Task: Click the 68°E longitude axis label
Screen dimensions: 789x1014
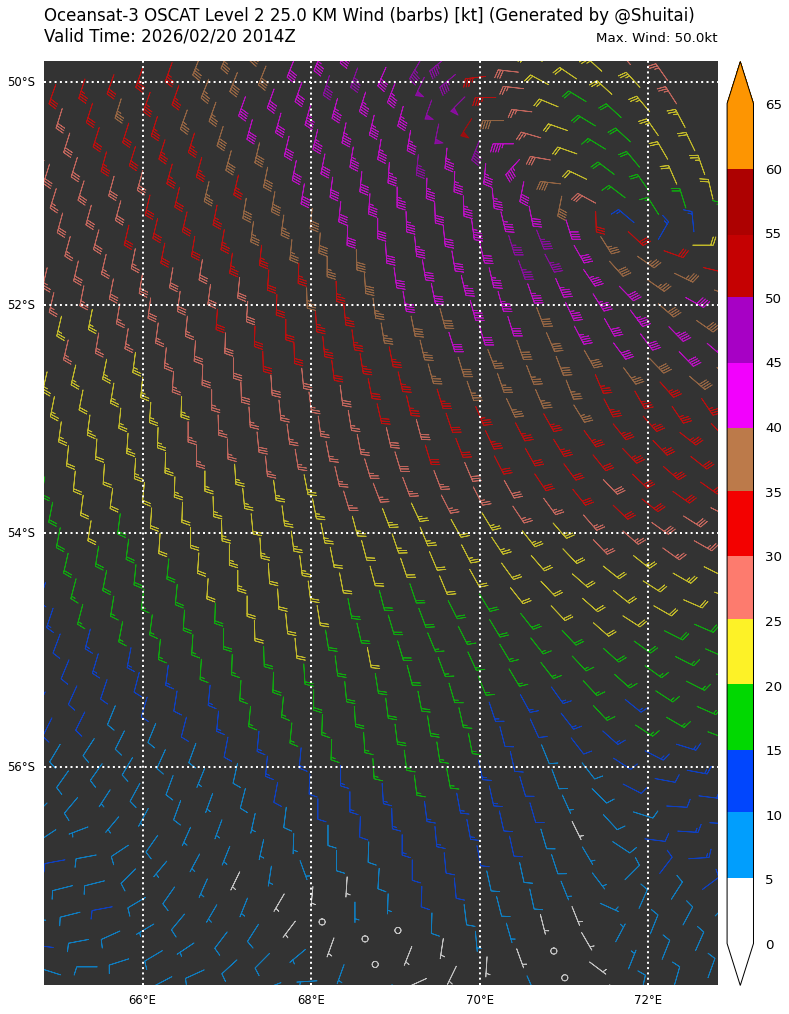Action: (311, 1000)
